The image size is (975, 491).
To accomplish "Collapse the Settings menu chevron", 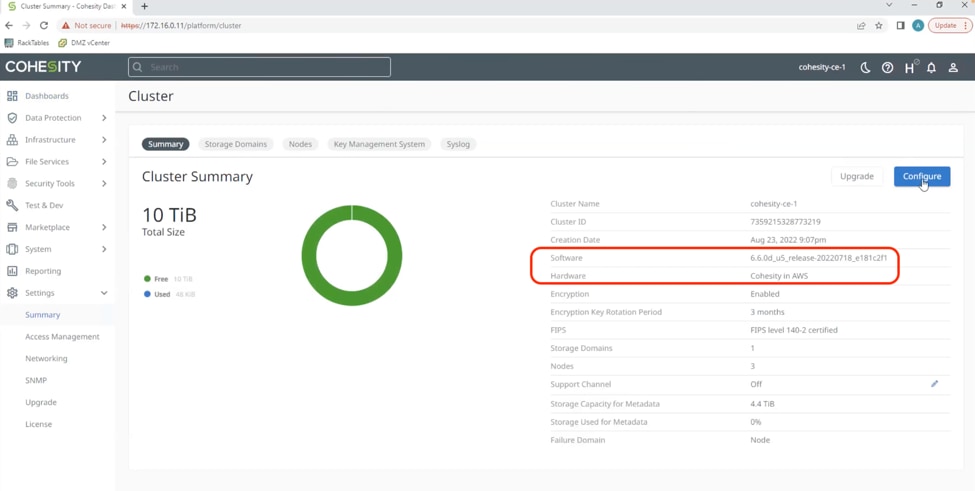I will (104, 293).
